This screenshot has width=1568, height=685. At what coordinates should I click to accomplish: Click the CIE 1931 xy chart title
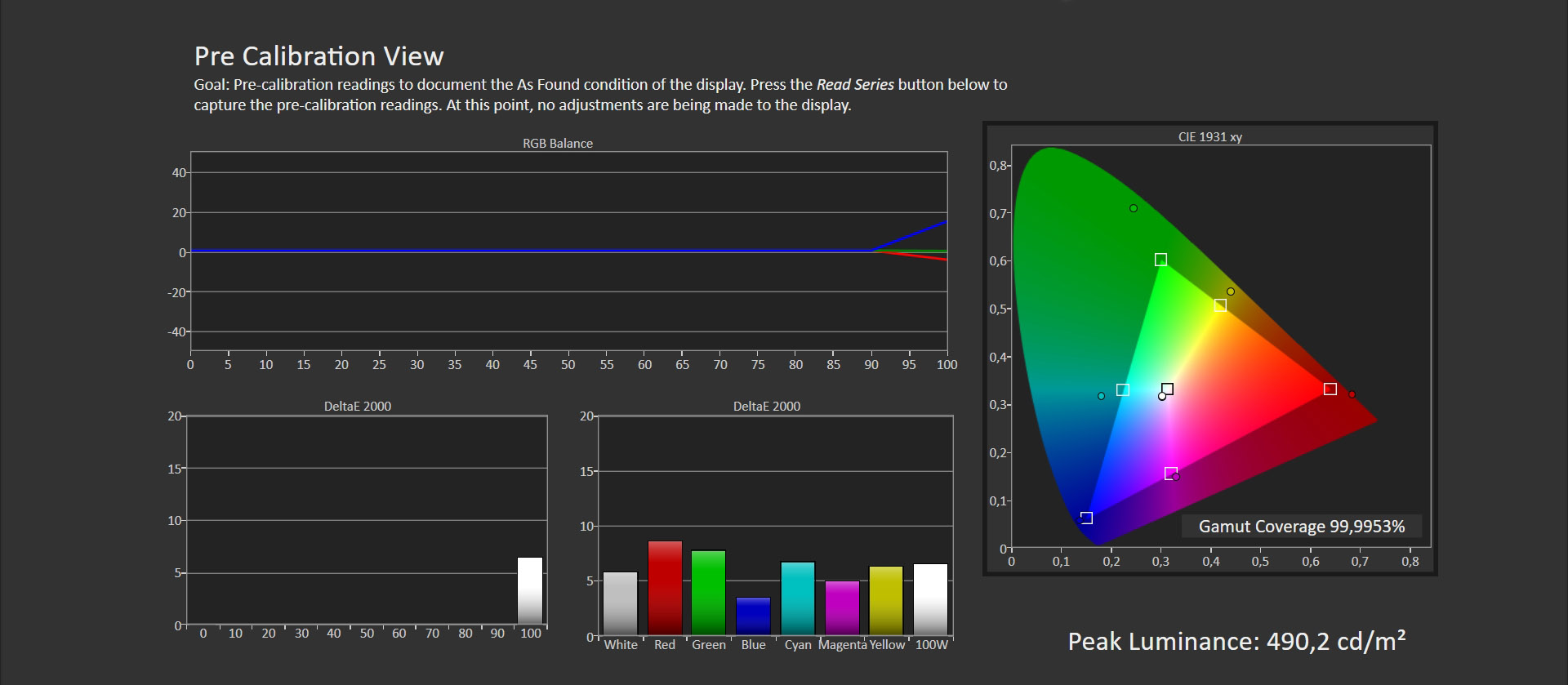click(x=1209, y=137)
